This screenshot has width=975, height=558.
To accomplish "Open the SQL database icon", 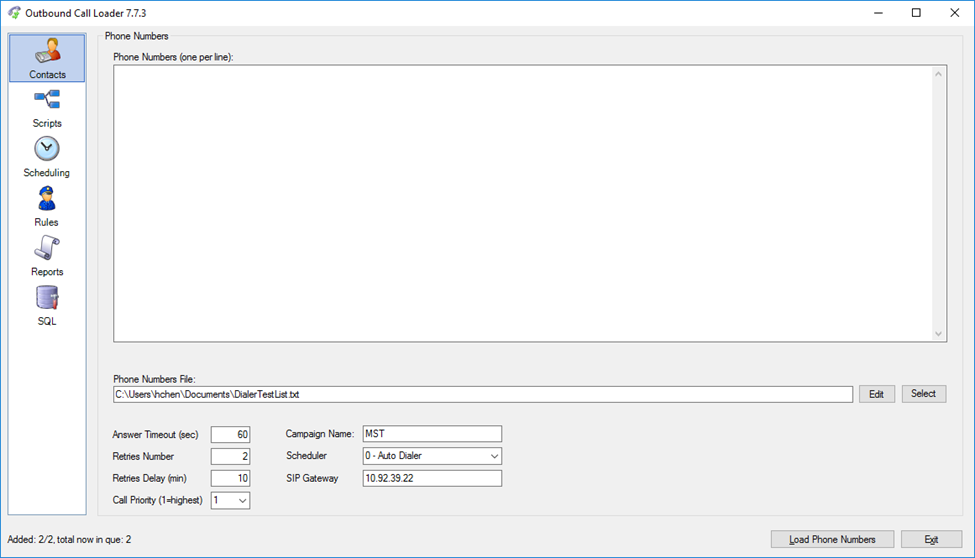I will [x=47, y=298].
